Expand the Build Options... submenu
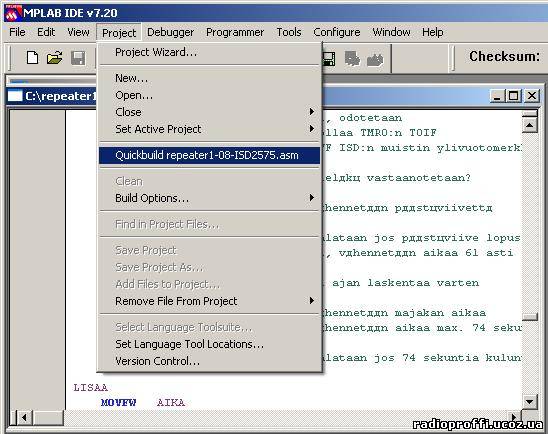 tap(209, 198)
